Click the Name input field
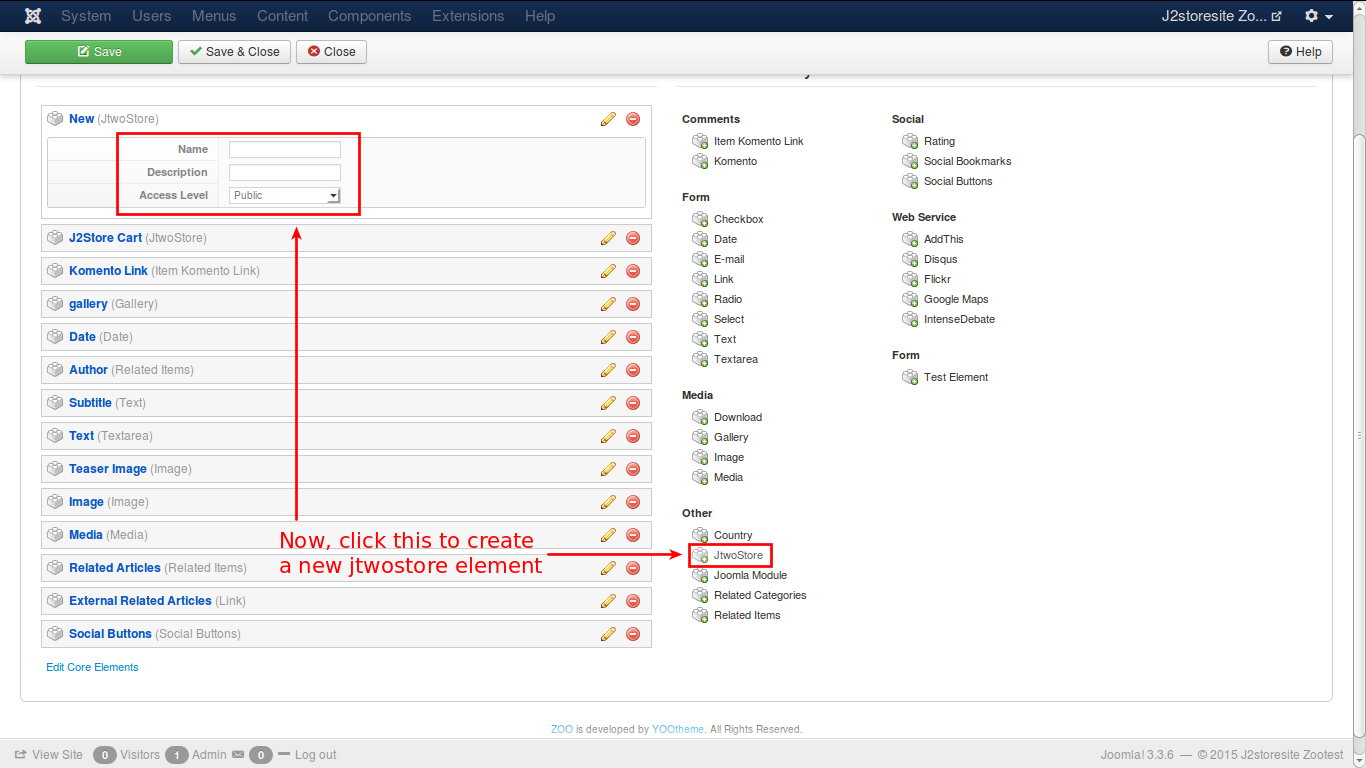 (285, 150)
